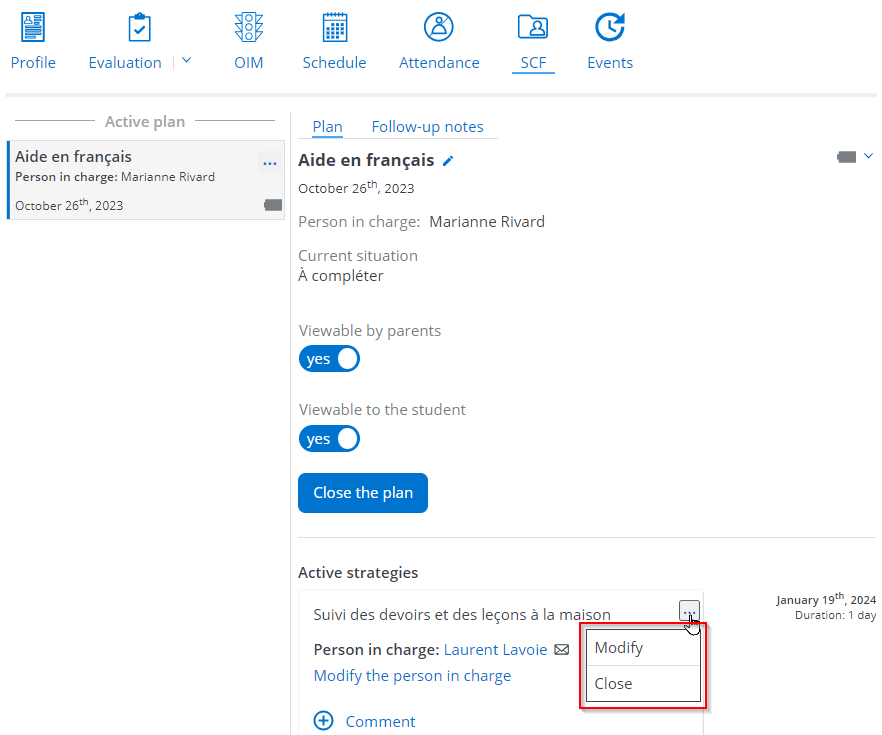Expand the chevron at plan's top right
This screenshot has height=735, width=882.
coord(868,156)
